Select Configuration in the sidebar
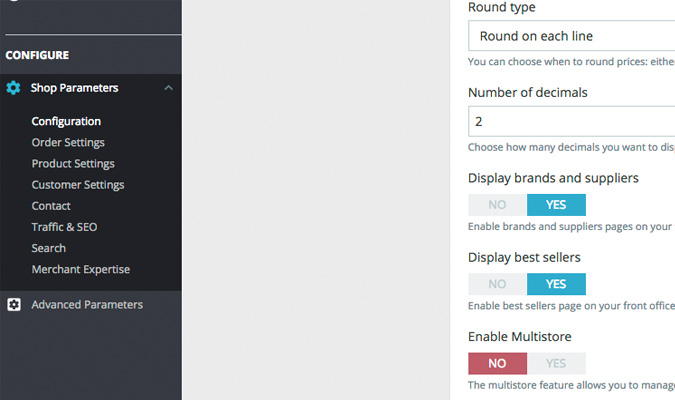The width and height of the screenshot is (675, 400). 66,121
